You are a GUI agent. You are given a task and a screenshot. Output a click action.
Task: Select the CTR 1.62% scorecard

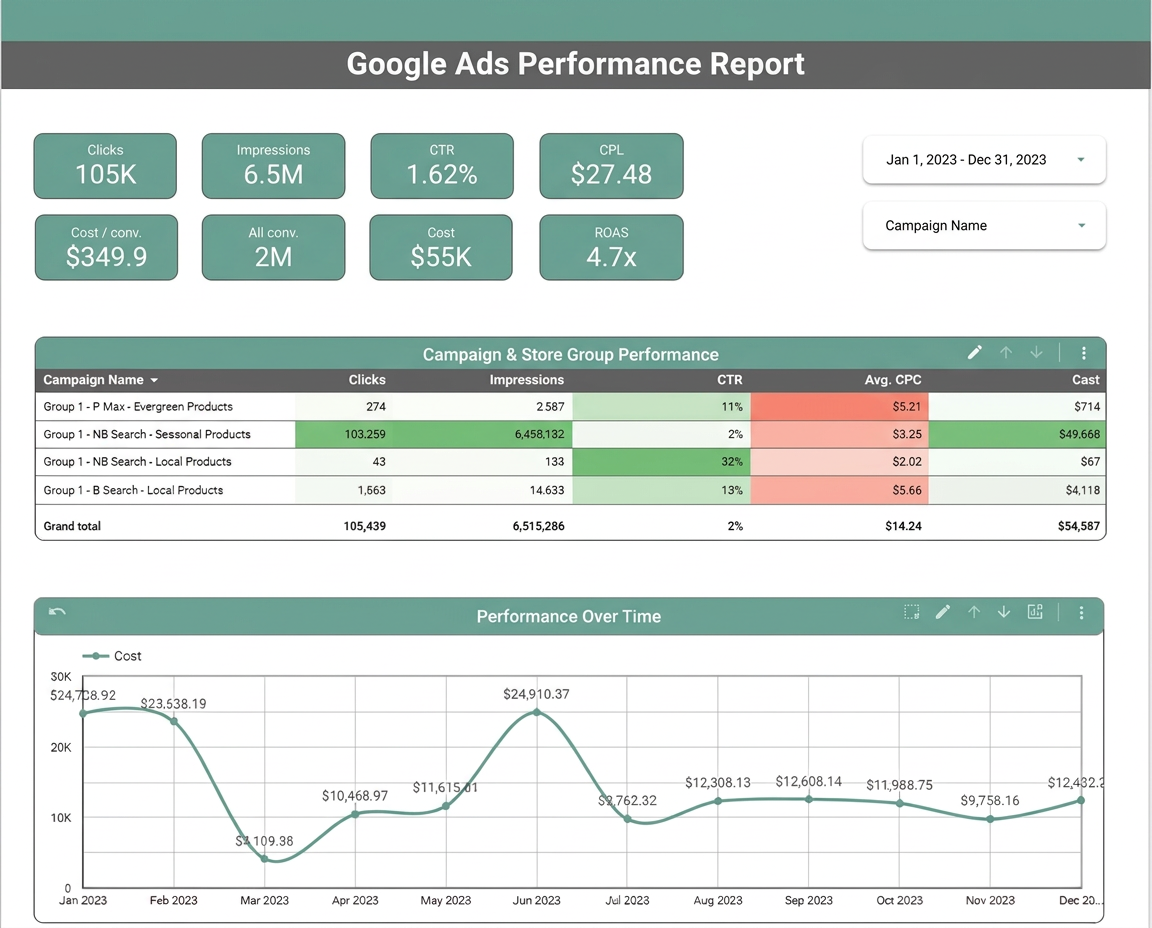pos(442,166)
